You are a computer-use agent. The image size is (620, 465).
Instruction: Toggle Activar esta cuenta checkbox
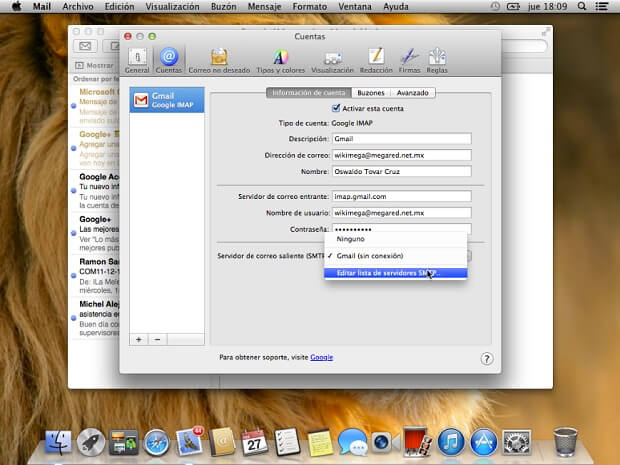coord(336,108)
